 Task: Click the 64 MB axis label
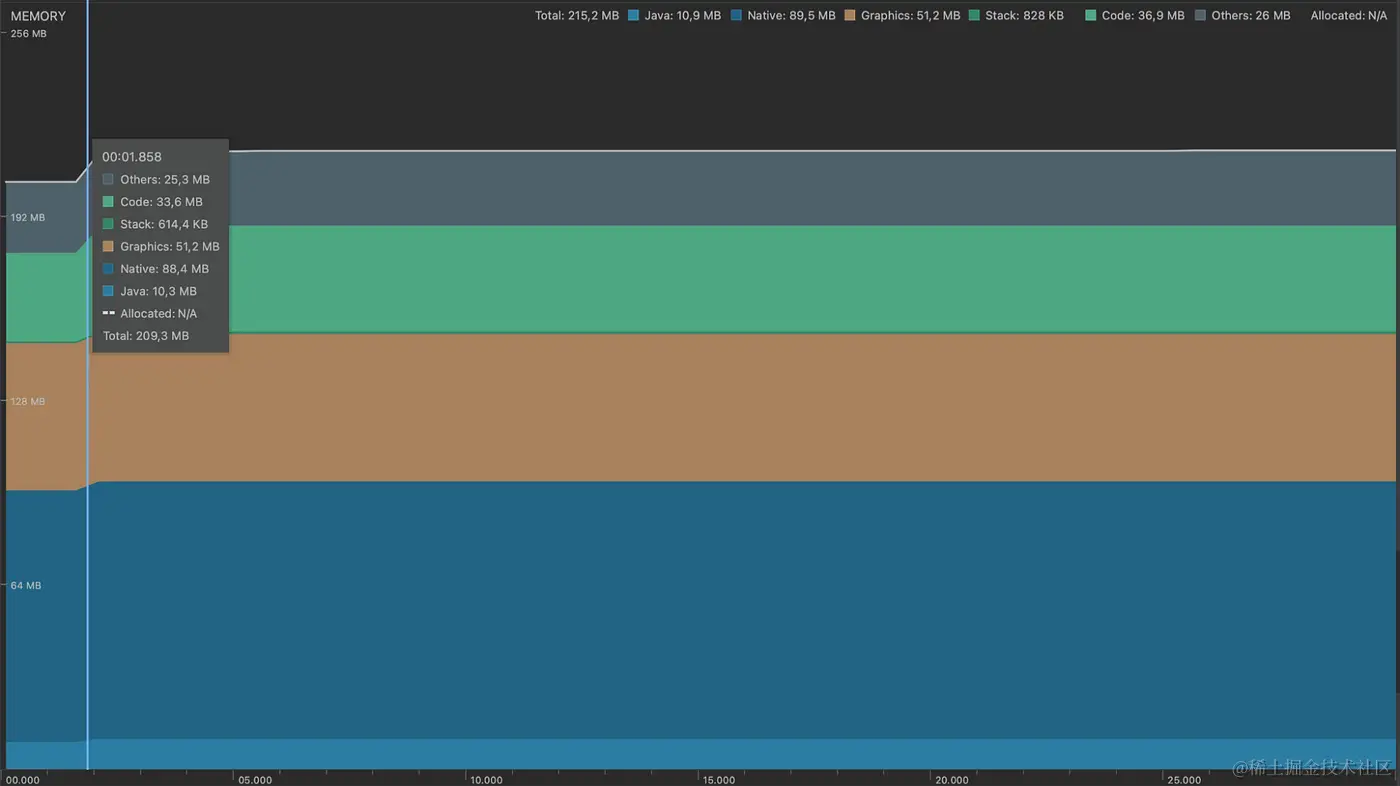tap(26, 585)
